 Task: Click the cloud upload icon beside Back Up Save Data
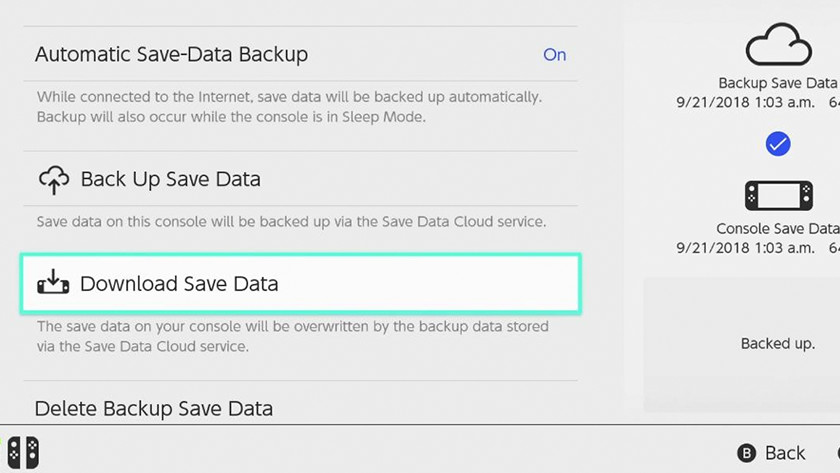(54, 180)
